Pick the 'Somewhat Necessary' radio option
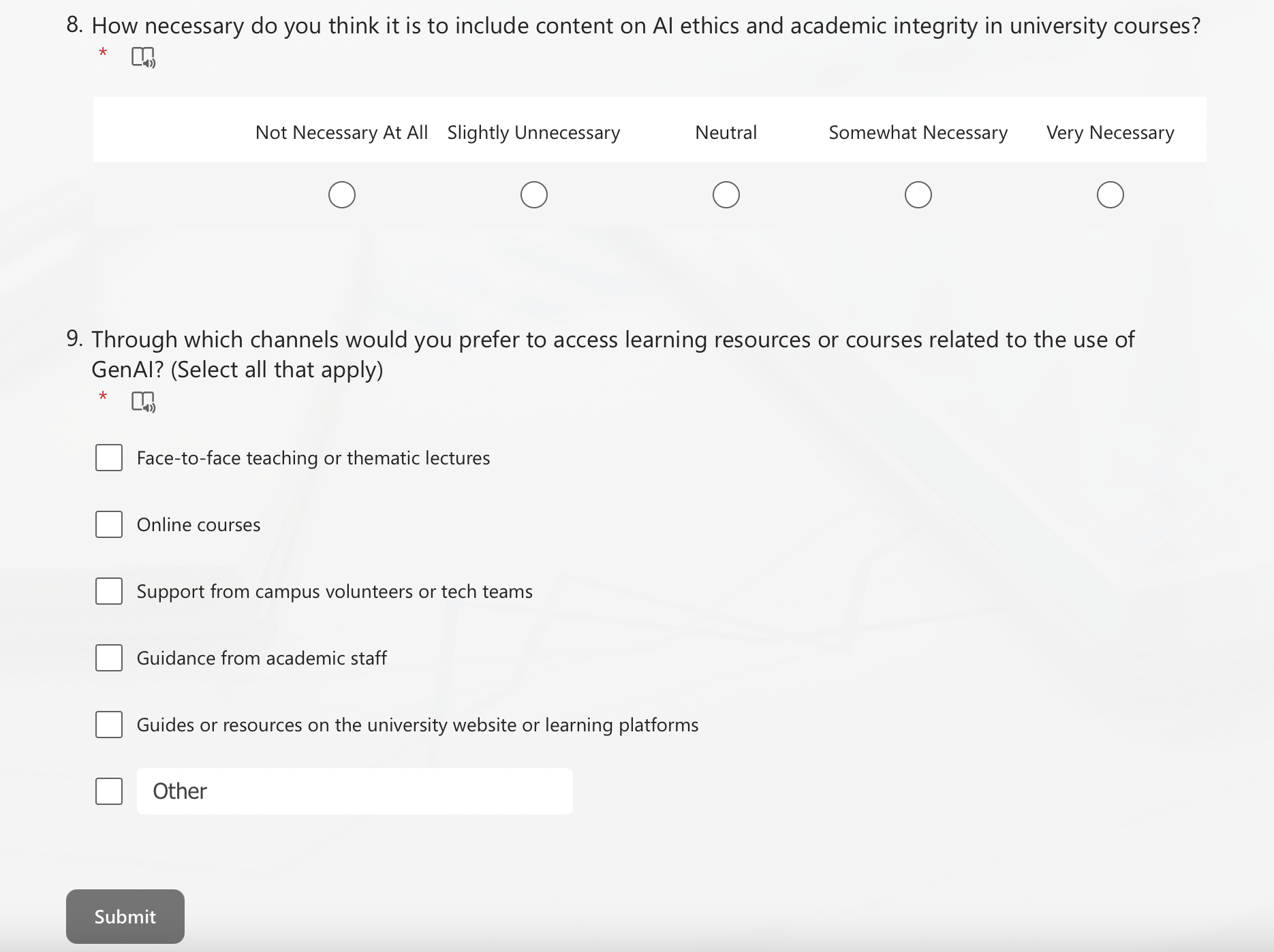The height and width of the screenshot is (952, 1274). click(x=918, y=195)
